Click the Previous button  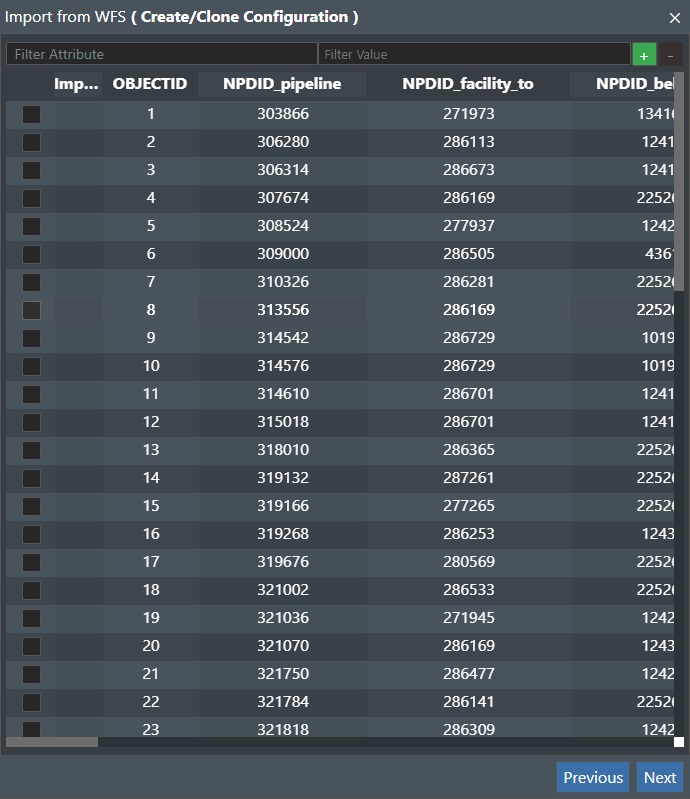pos(593,778)
